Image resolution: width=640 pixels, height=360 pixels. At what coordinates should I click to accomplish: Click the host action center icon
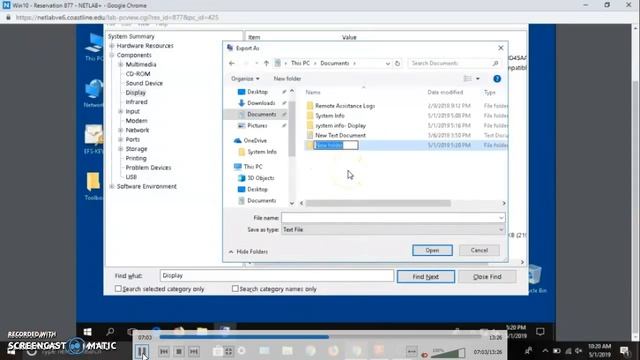(x=624, y=351)
